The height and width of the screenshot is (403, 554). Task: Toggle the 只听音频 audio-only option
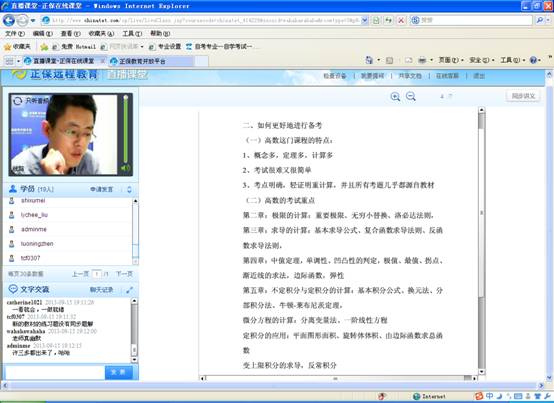pyautogui.click(x=31, y=101)
